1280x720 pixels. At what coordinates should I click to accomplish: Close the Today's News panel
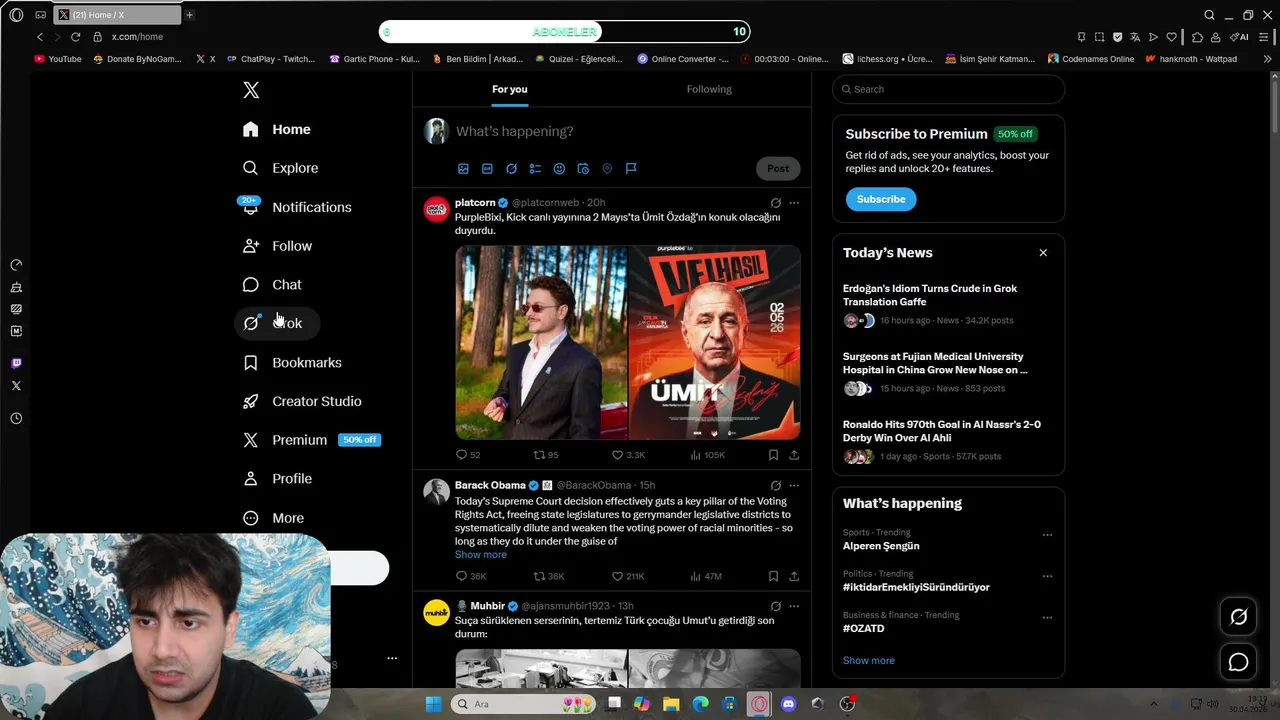point(1043,253)
